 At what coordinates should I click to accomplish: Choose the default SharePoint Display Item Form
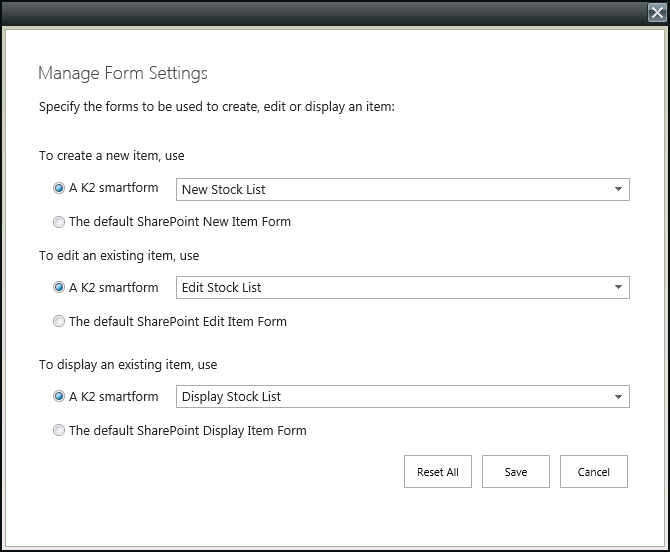click(59, 431)
